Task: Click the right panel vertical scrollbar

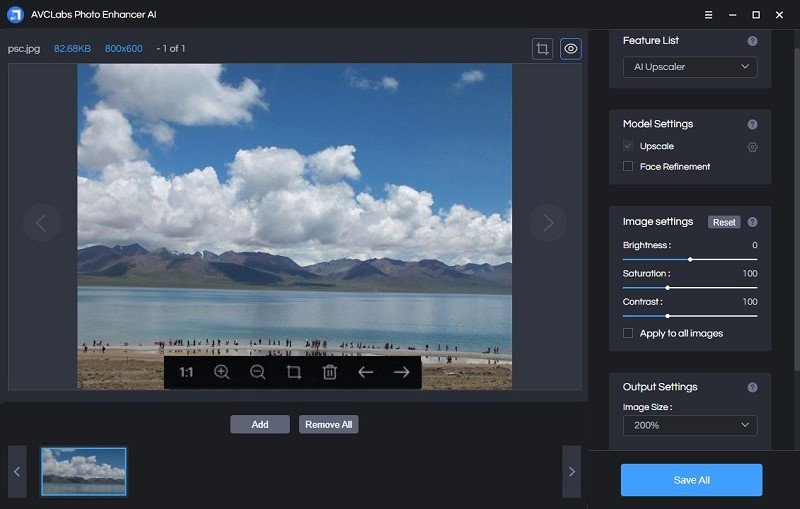Action: click(x=796, y=209)
